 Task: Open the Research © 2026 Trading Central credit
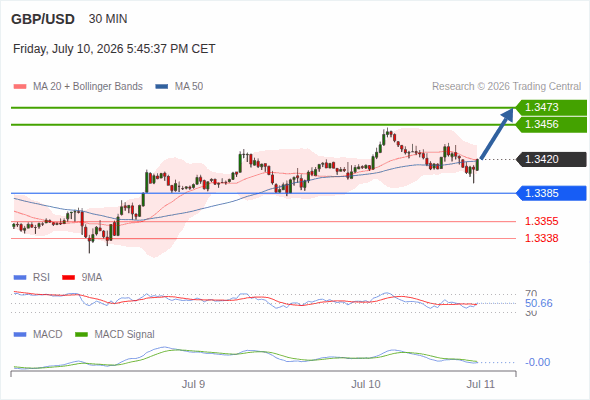pyautogui.click(x=506, y=87)
